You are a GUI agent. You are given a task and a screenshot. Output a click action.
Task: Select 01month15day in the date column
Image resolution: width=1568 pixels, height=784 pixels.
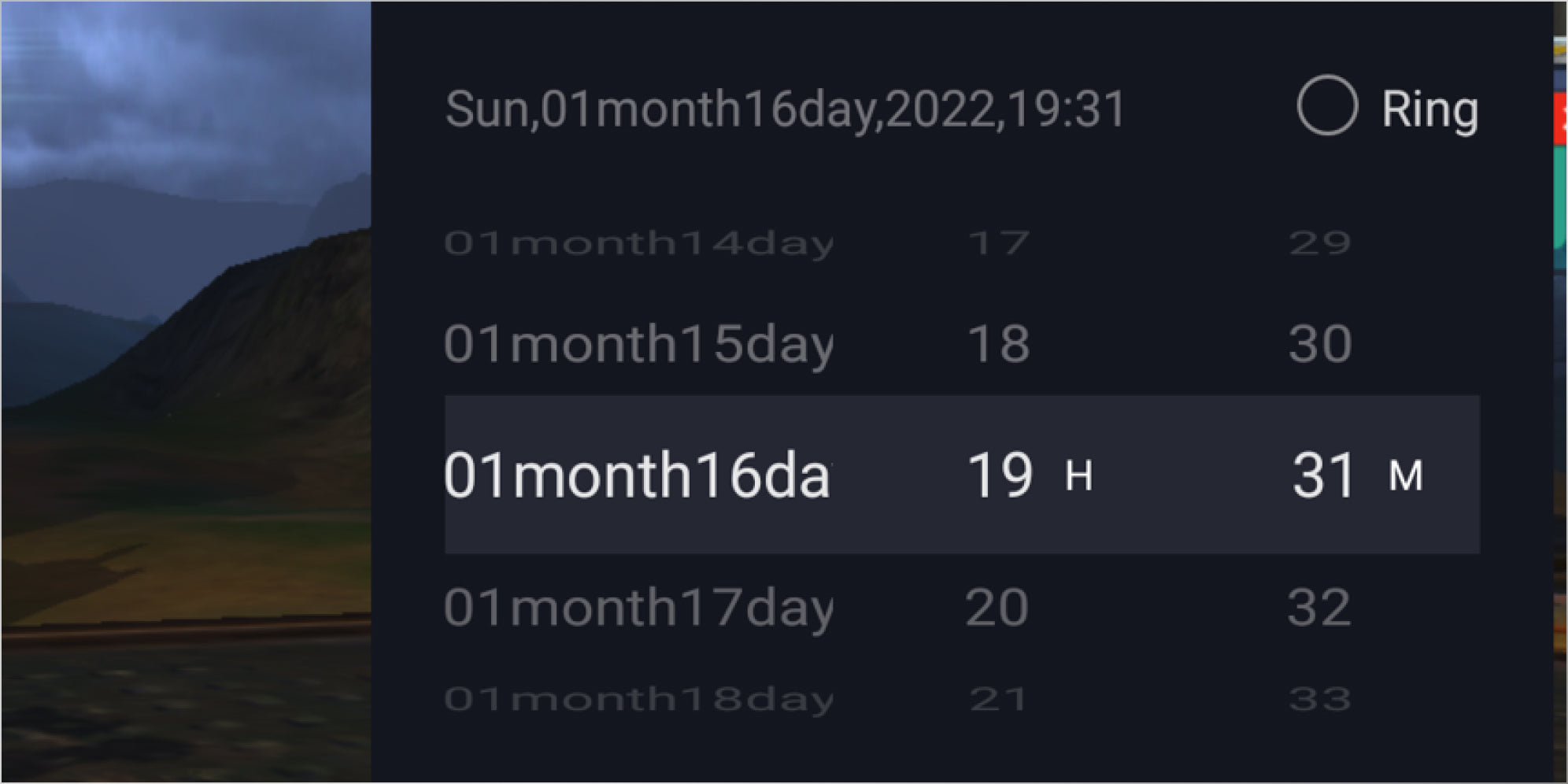click(638, 344)
